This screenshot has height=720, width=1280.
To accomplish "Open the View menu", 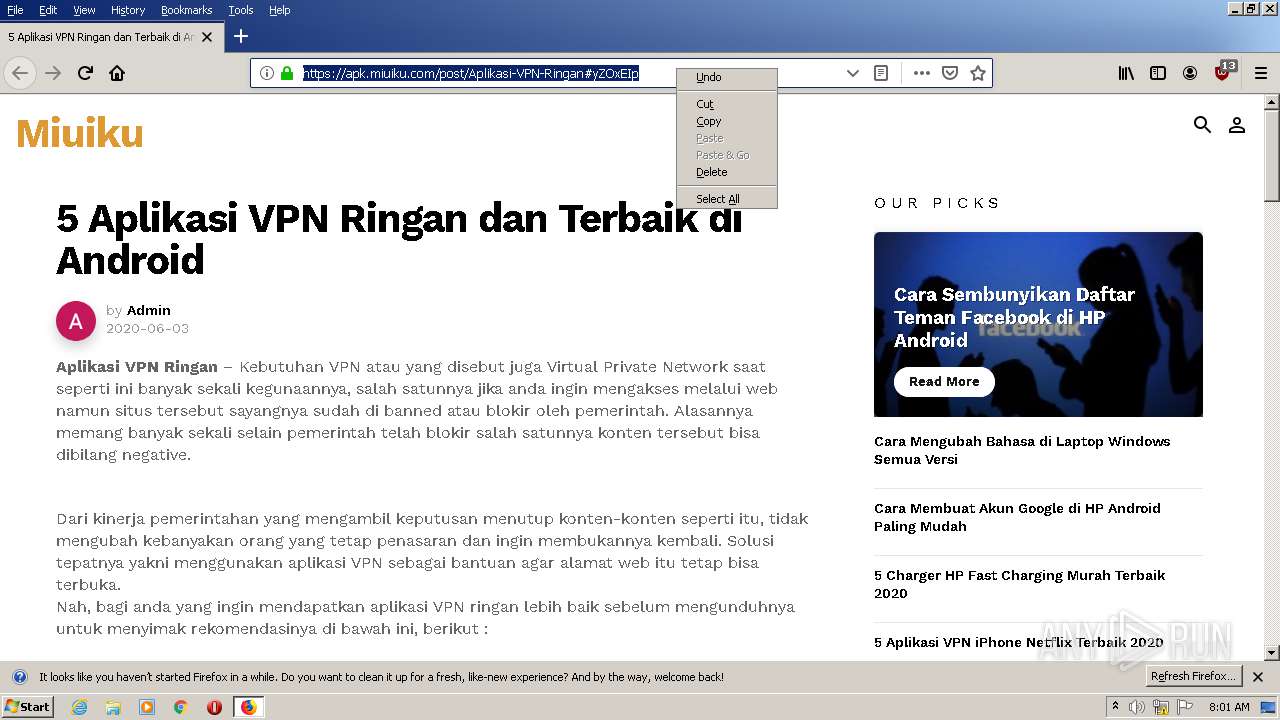I will click(x=84, y=10).
